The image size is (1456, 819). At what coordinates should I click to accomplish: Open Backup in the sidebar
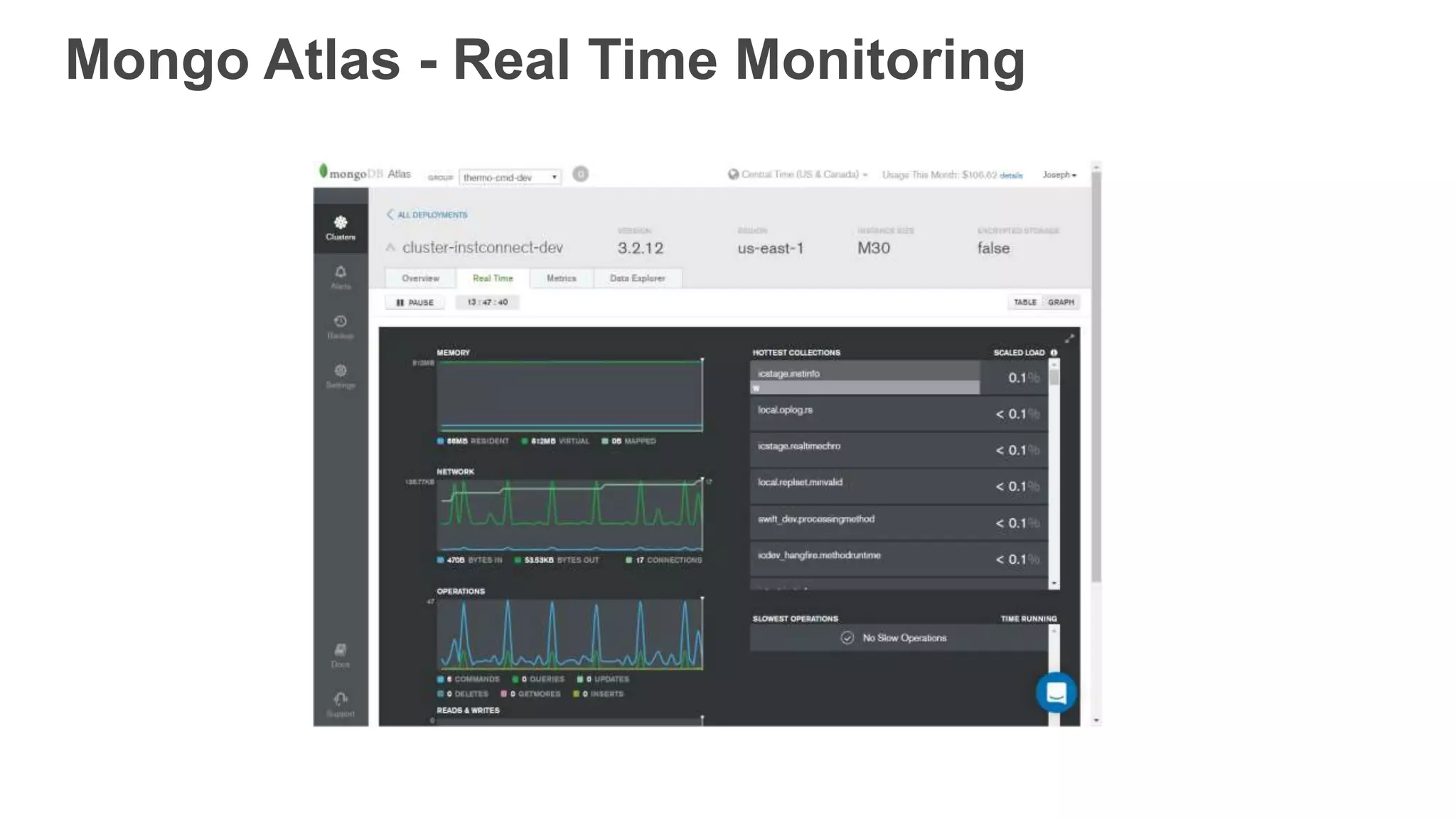pos(341,327)
